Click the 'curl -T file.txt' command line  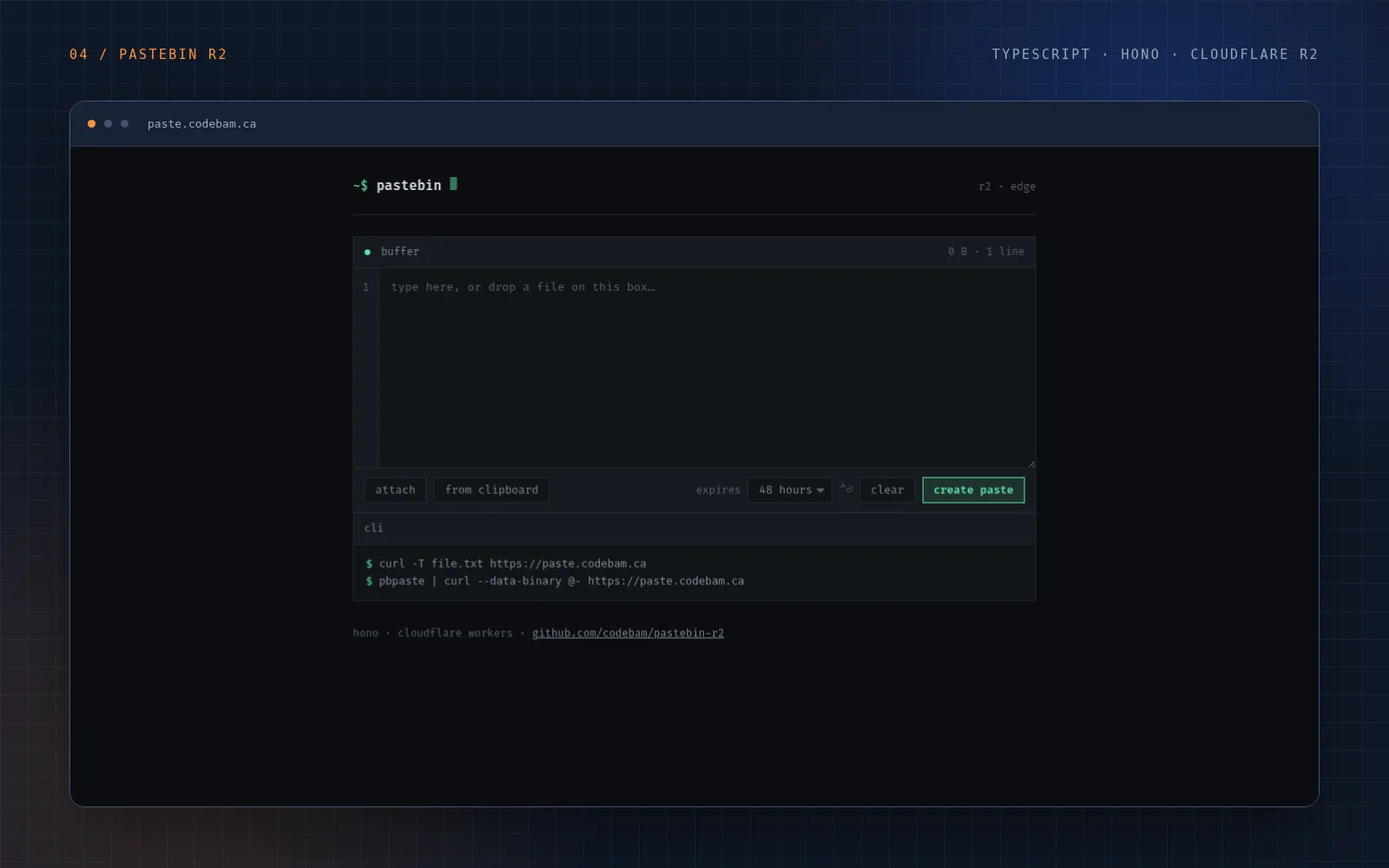506,564
